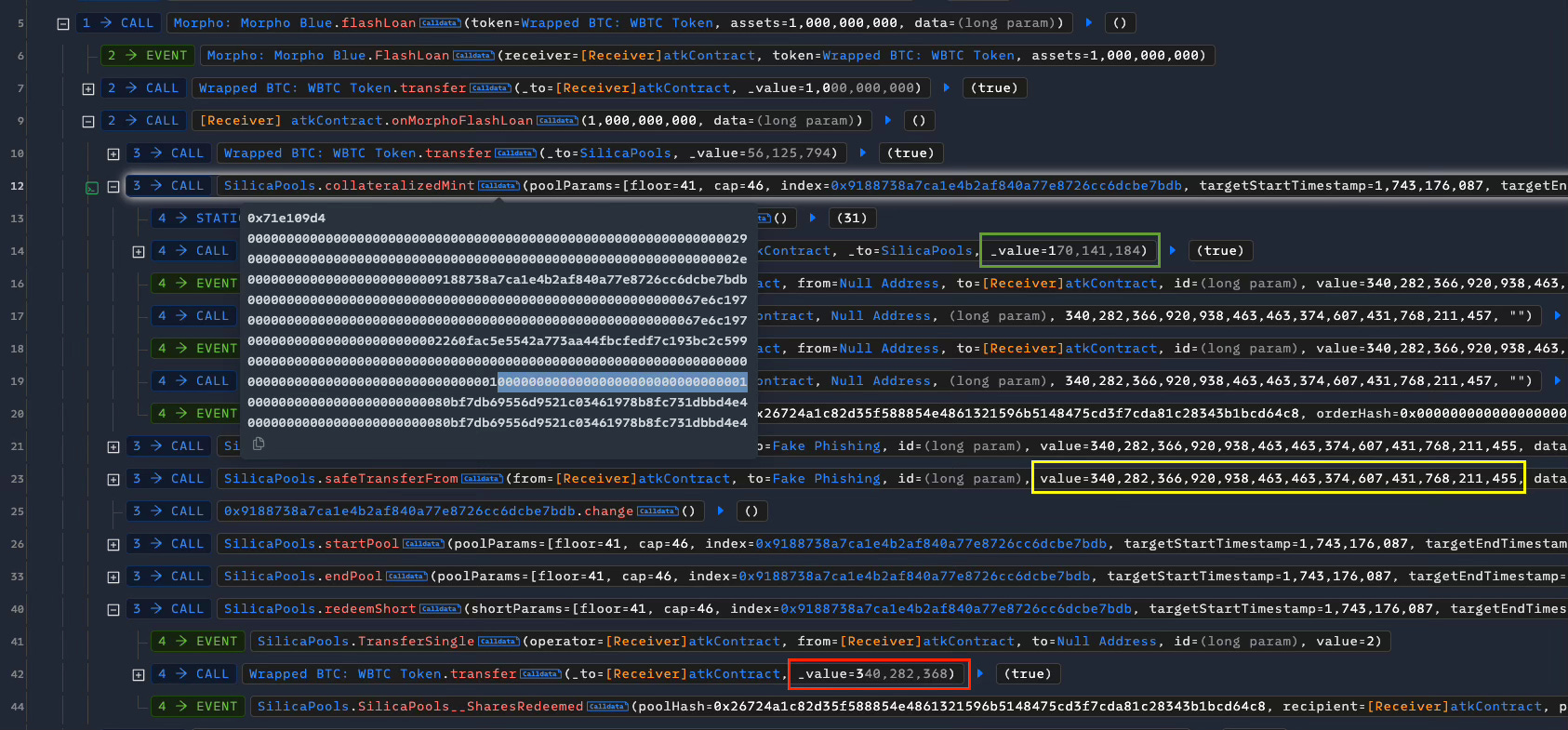Screen dimensions: 1568x730
Task: Click the return arrow on line 7 transfer
Action: (947, 87)
